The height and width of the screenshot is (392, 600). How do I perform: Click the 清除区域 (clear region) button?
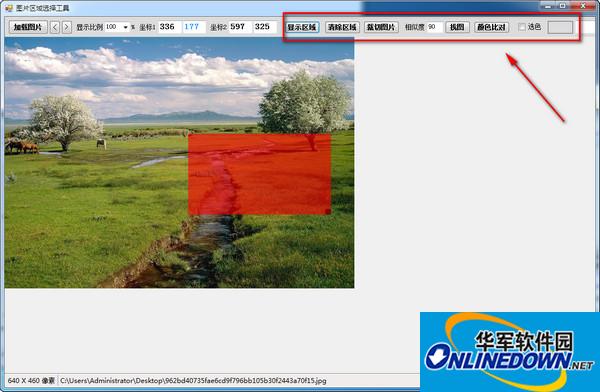pos(342,27)
